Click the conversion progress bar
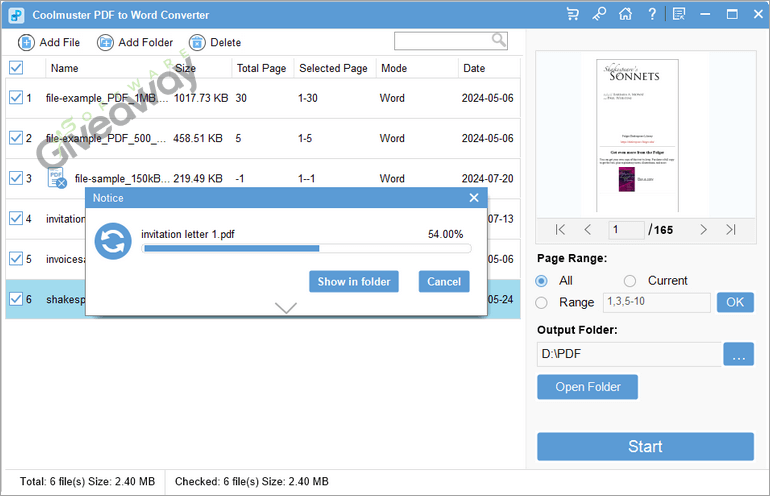The height and width of the screenshot is (496, 770). (306, 248)
